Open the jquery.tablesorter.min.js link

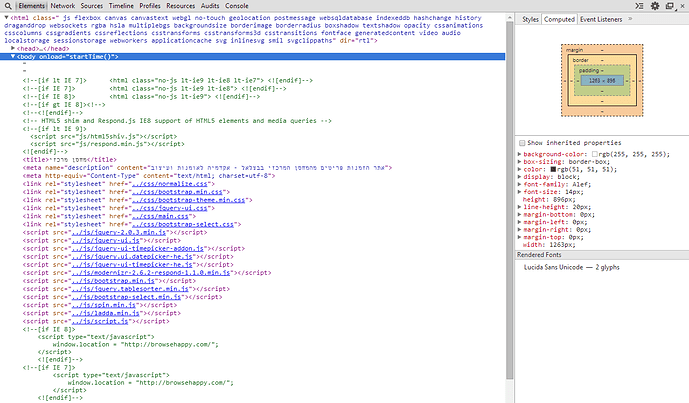[x=130, y=289]
